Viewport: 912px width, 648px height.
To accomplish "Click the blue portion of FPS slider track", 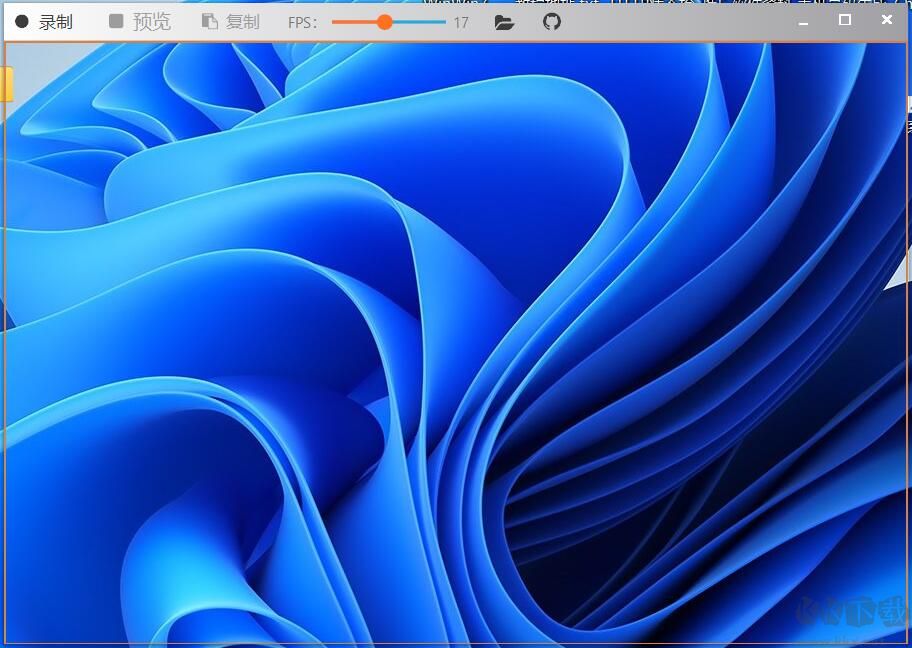I will point(420,21).
